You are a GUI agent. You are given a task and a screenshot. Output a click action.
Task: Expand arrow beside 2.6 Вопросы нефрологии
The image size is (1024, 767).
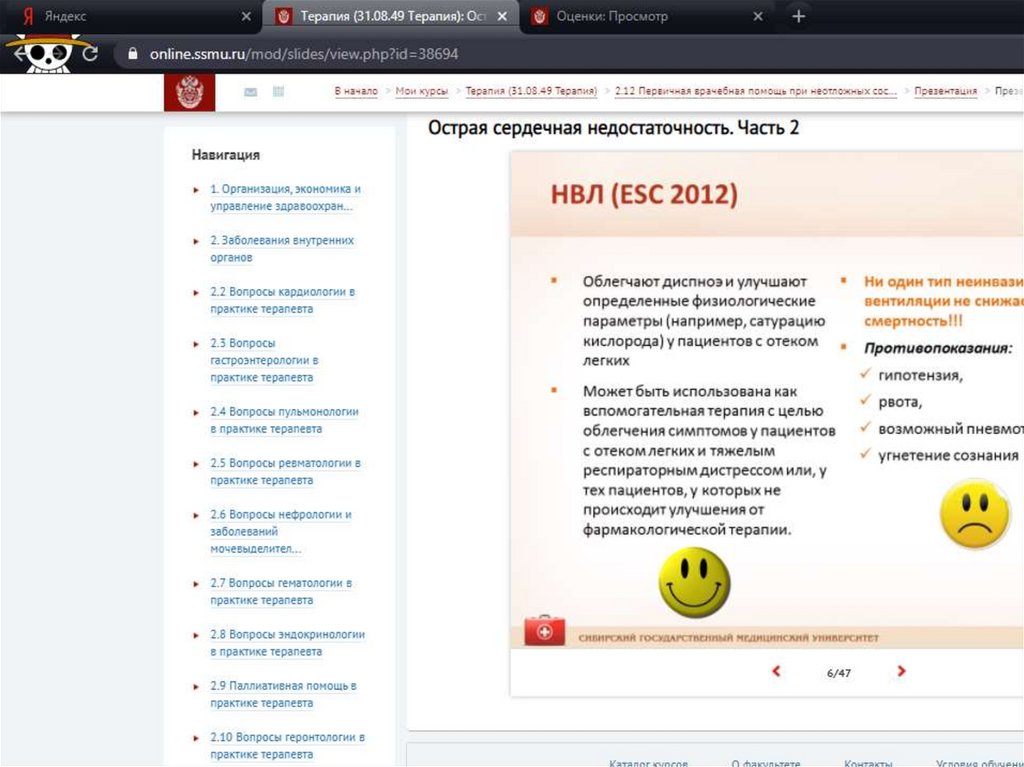pos(196,515)
